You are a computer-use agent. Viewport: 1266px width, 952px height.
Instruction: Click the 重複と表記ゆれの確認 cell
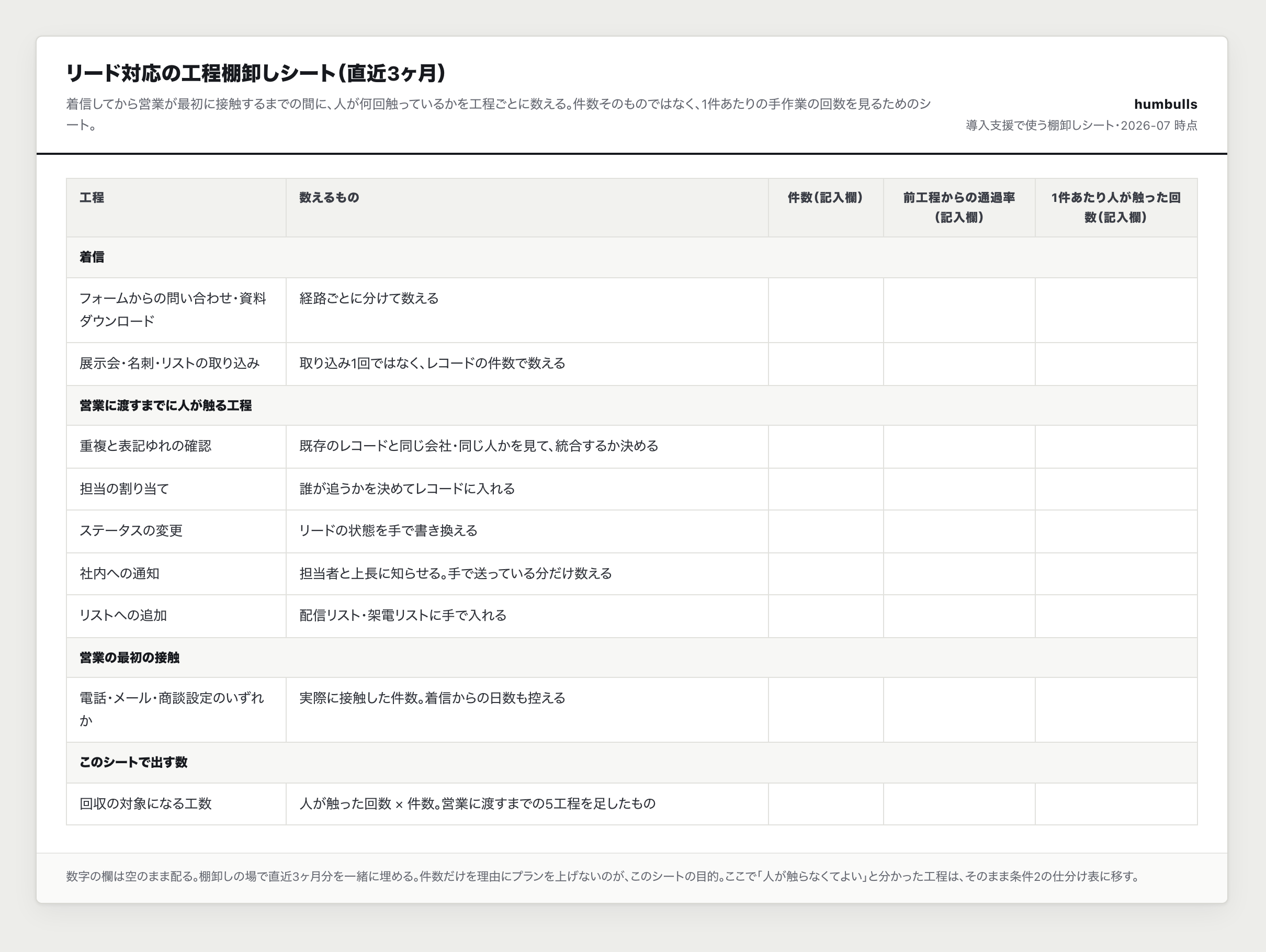(176, 446)
